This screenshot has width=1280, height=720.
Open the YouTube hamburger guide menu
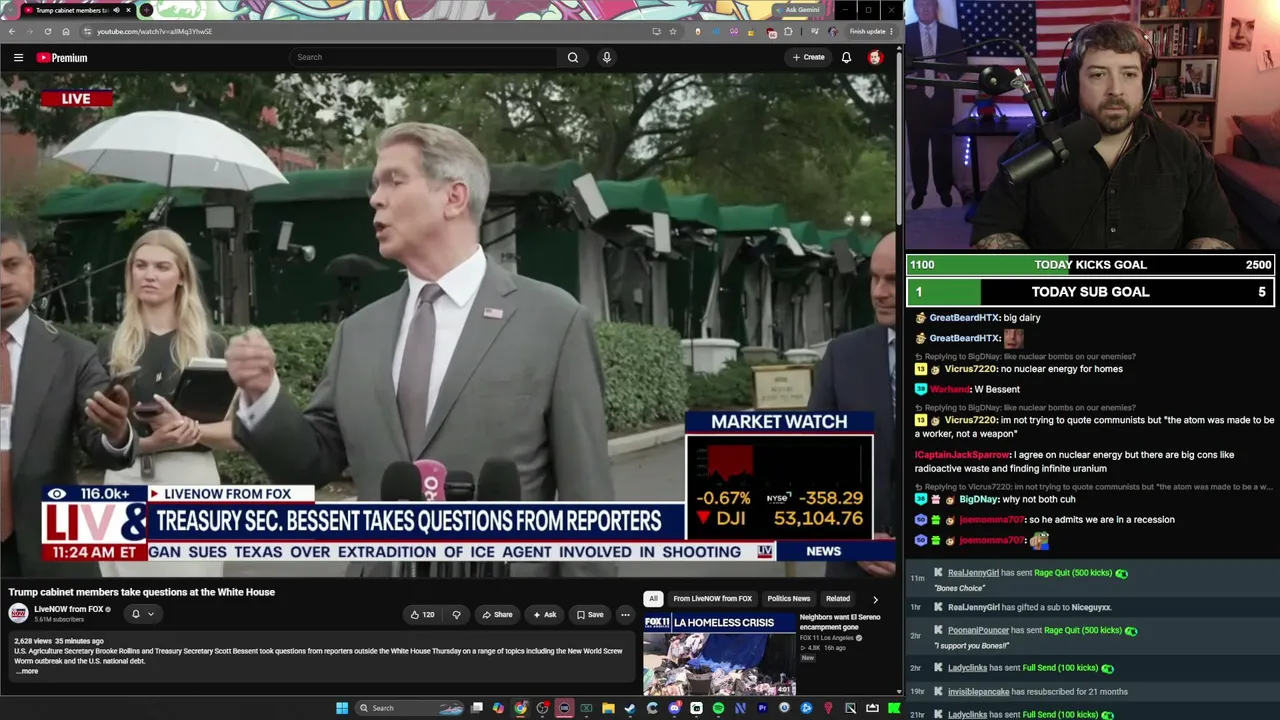coord(18,58)
